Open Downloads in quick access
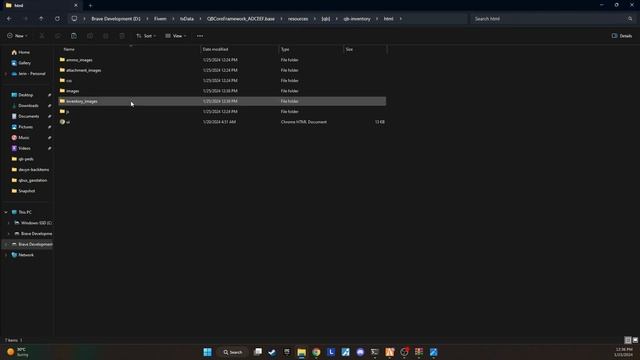The width and height of the screenshot is (640, 360). 28,106
